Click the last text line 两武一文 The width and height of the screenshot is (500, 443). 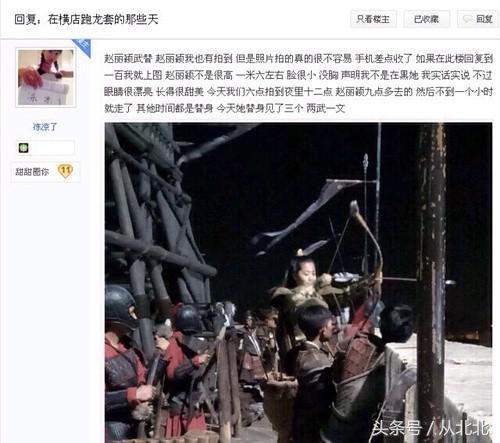pyautogui.click(x=326, y=108)
